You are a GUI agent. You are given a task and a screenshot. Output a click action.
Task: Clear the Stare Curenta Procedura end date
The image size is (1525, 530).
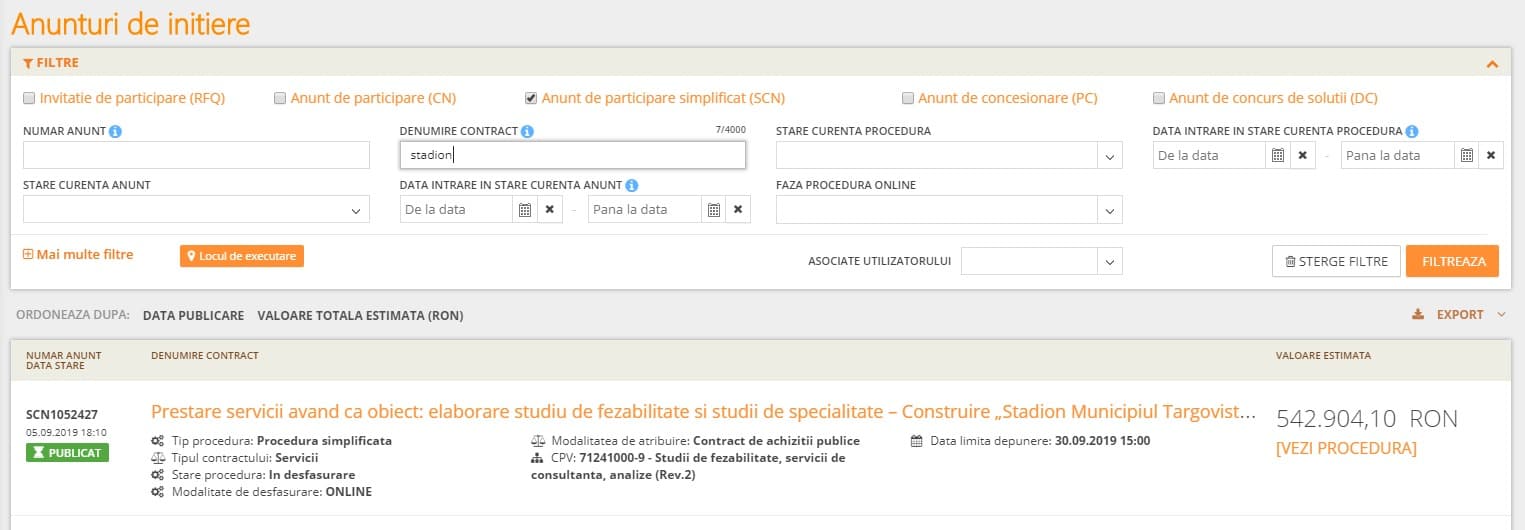click(x=1490, y=155)
